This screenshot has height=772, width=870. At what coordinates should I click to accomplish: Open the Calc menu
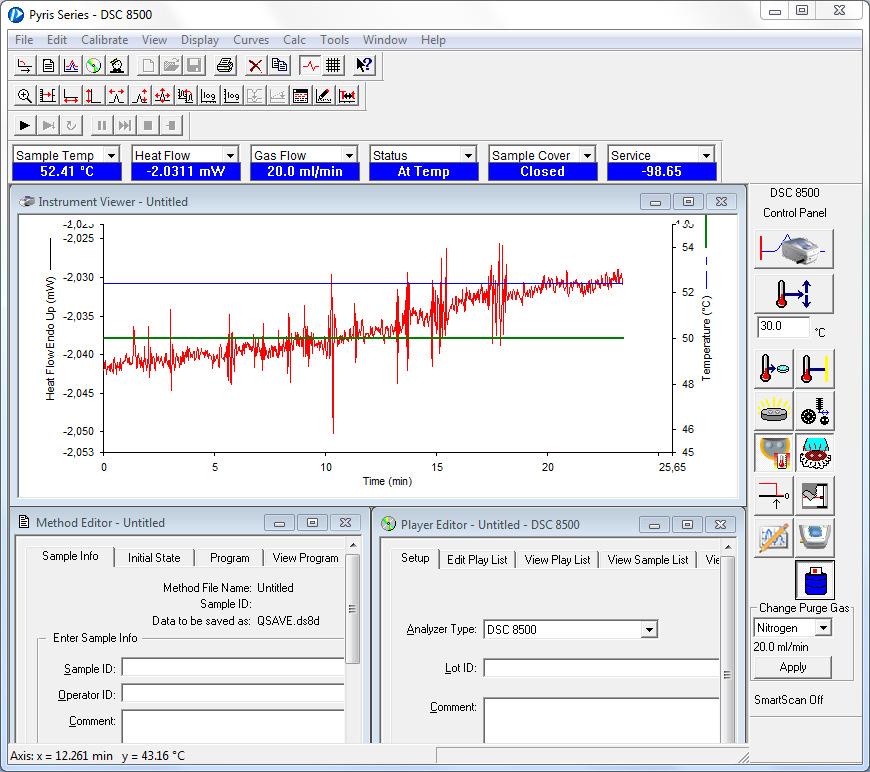(294, 40)
